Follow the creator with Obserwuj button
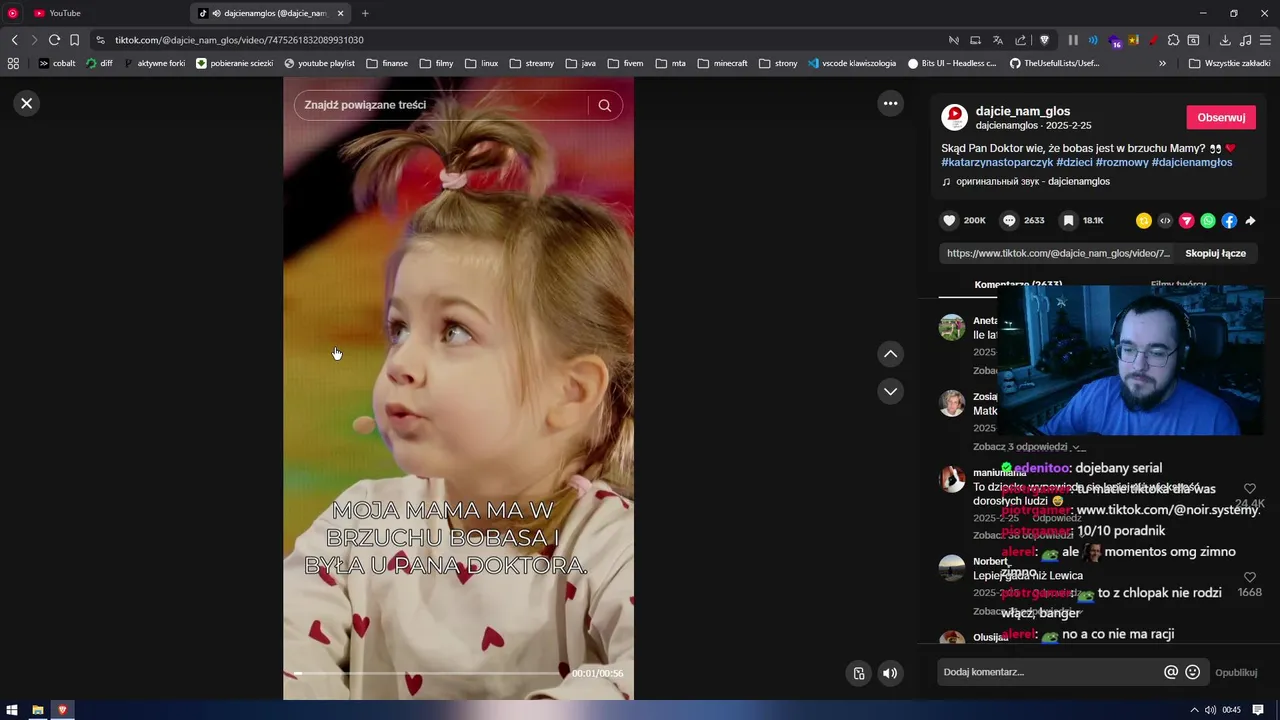1280x720 pixels. pyautogui.click(x=1221, y=117)
